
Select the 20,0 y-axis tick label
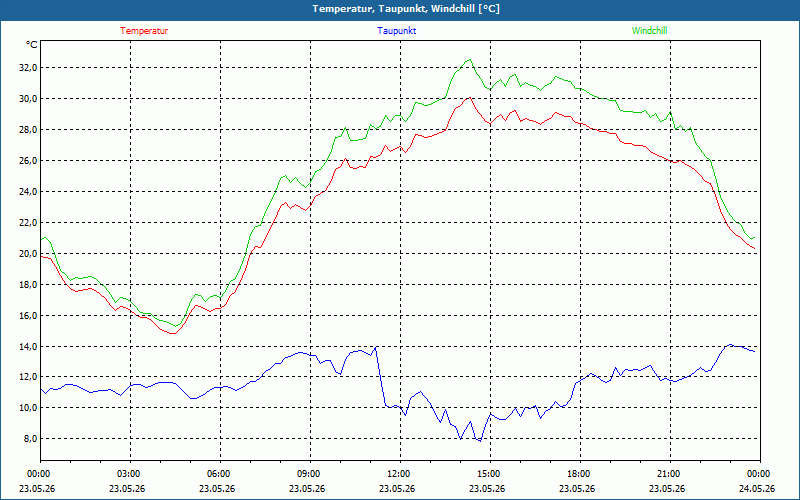click(28, 254)
